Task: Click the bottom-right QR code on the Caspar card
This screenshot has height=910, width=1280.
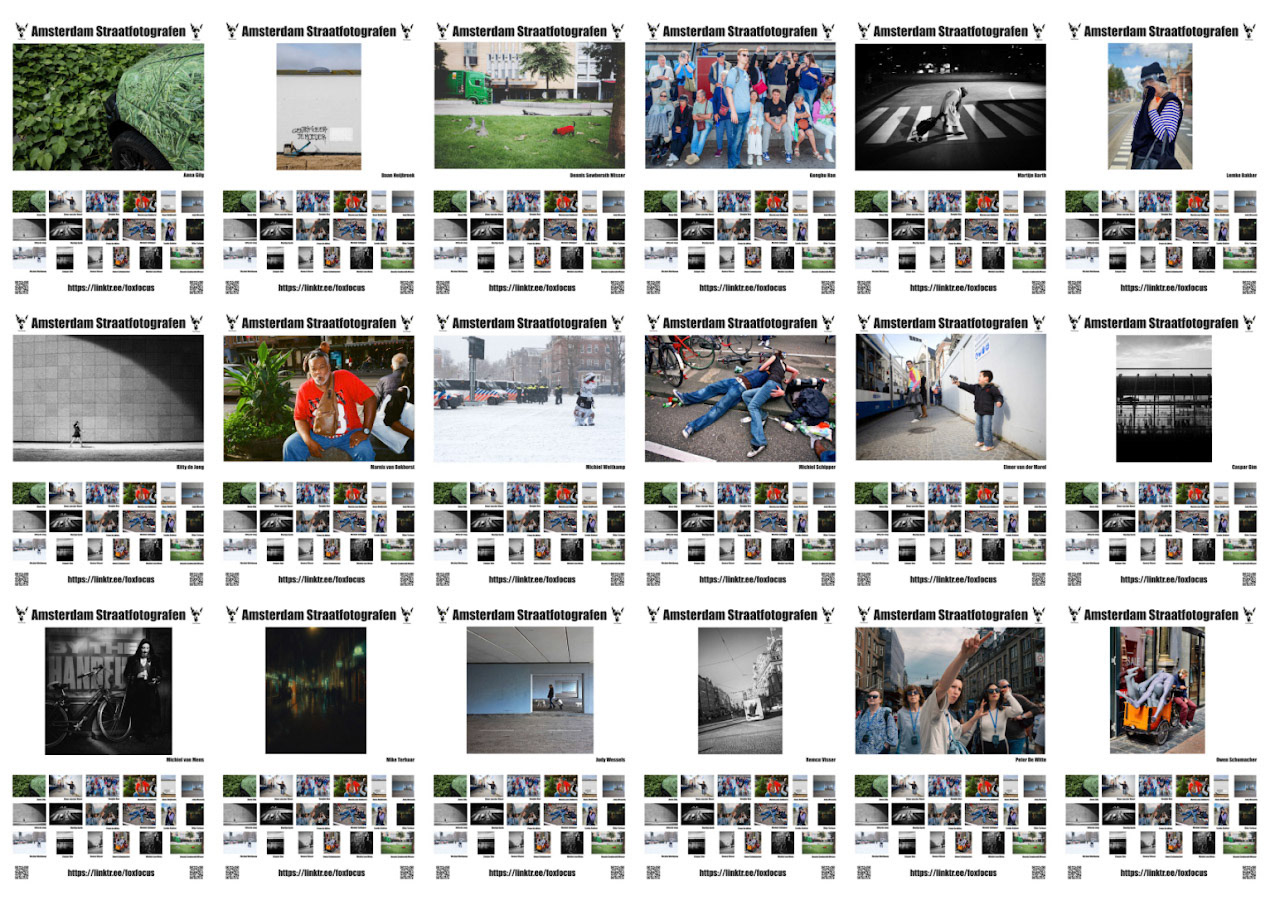Action: (1249, 579)
